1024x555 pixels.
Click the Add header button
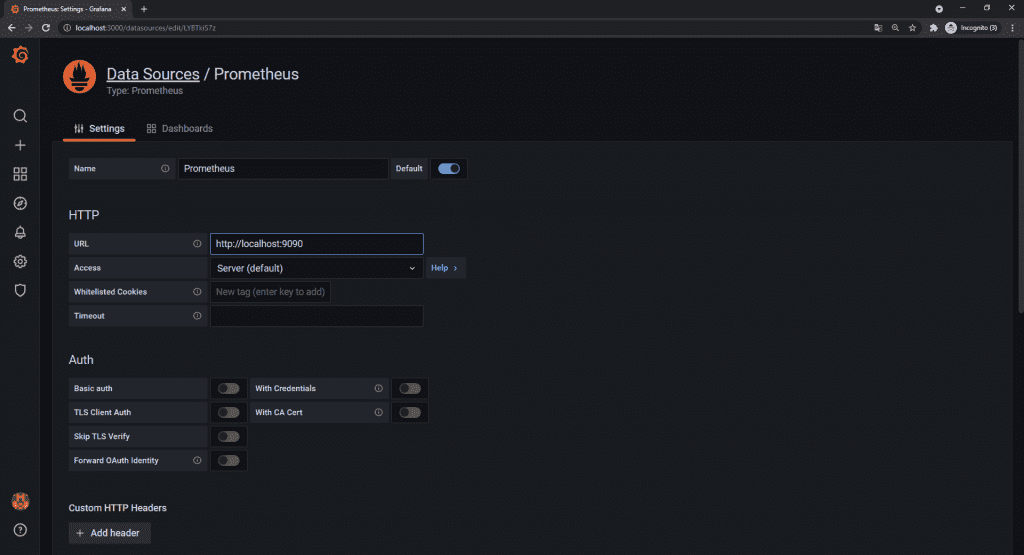[x=109, y=533]
